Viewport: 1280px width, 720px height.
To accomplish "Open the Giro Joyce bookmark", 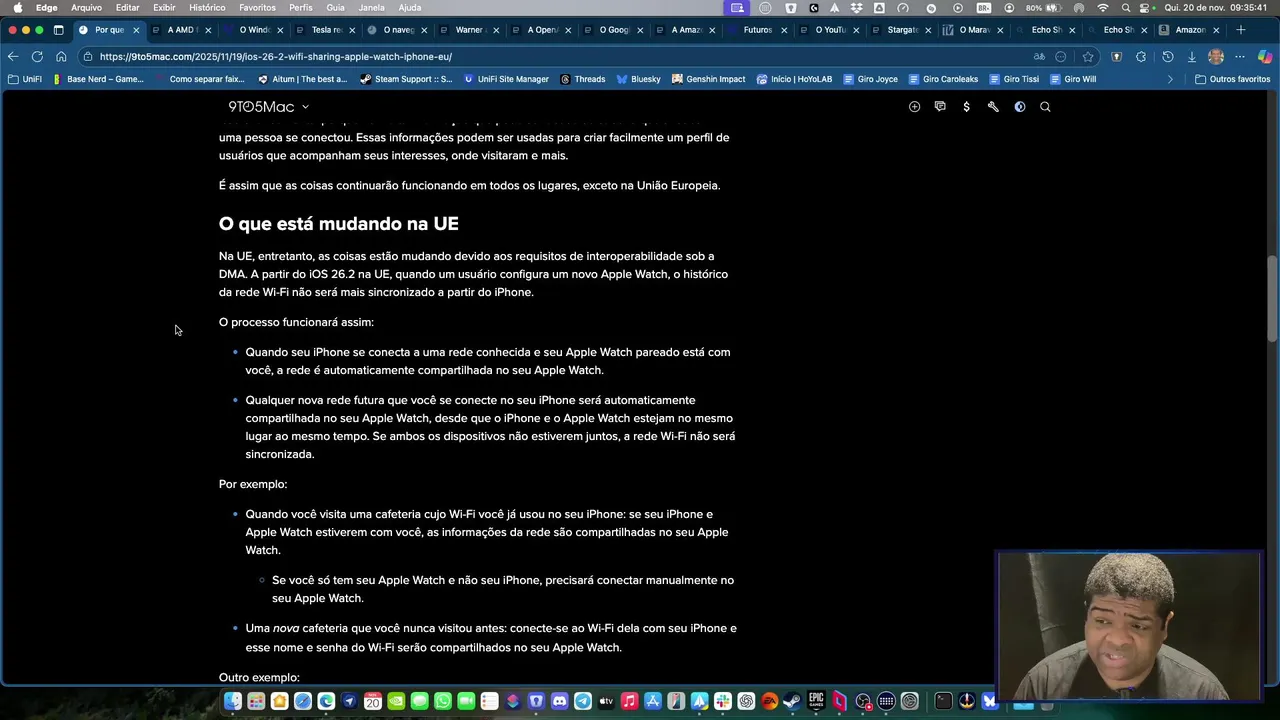I will 871,79.
